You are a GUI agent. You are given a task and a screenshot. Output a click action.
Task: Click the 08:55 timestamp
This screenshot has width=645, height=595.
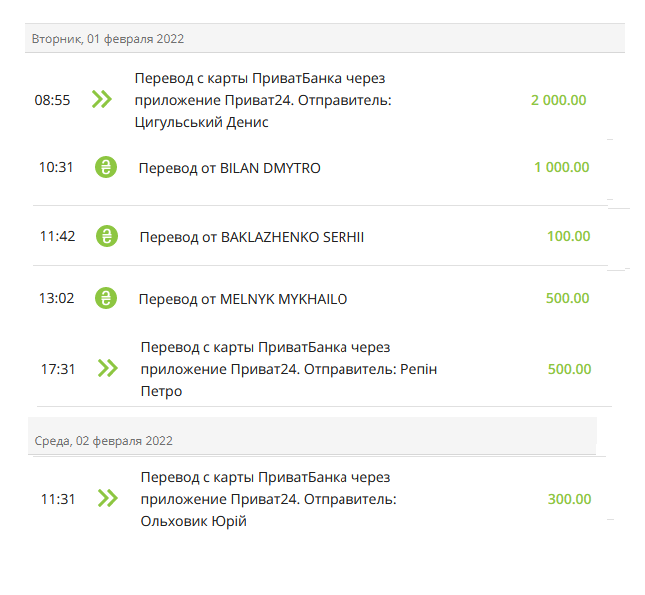(x=52, y=100)
